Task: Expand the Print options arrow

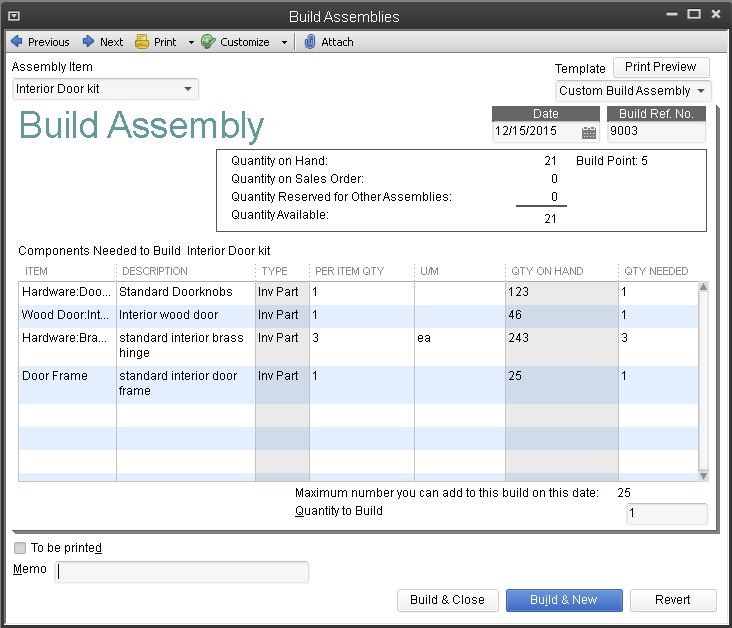Action: coord(191,42)
